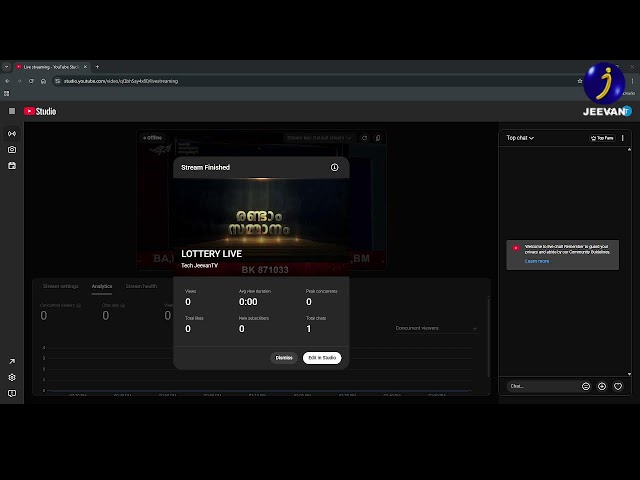640x480 pixels.
Task: Click the share arrow icon in sidebar
Action: tap(12, 361)
